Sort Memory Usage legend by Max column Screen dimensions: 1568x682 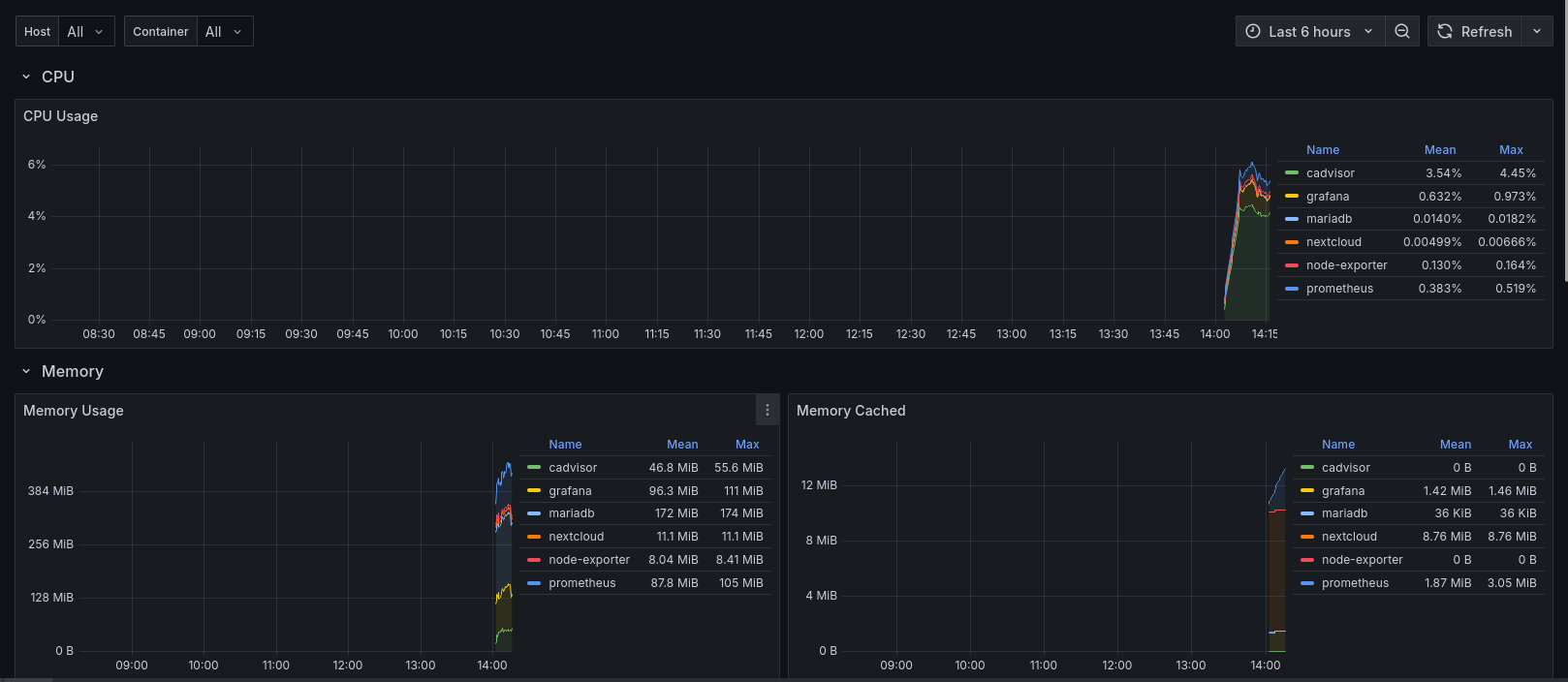tap(746, 445)
